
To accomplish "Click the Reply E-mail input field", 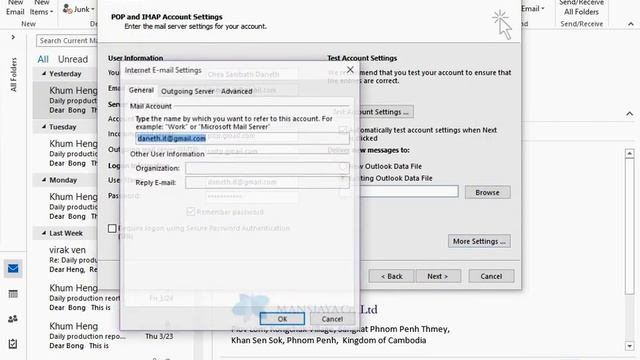I will coord(267,182).
